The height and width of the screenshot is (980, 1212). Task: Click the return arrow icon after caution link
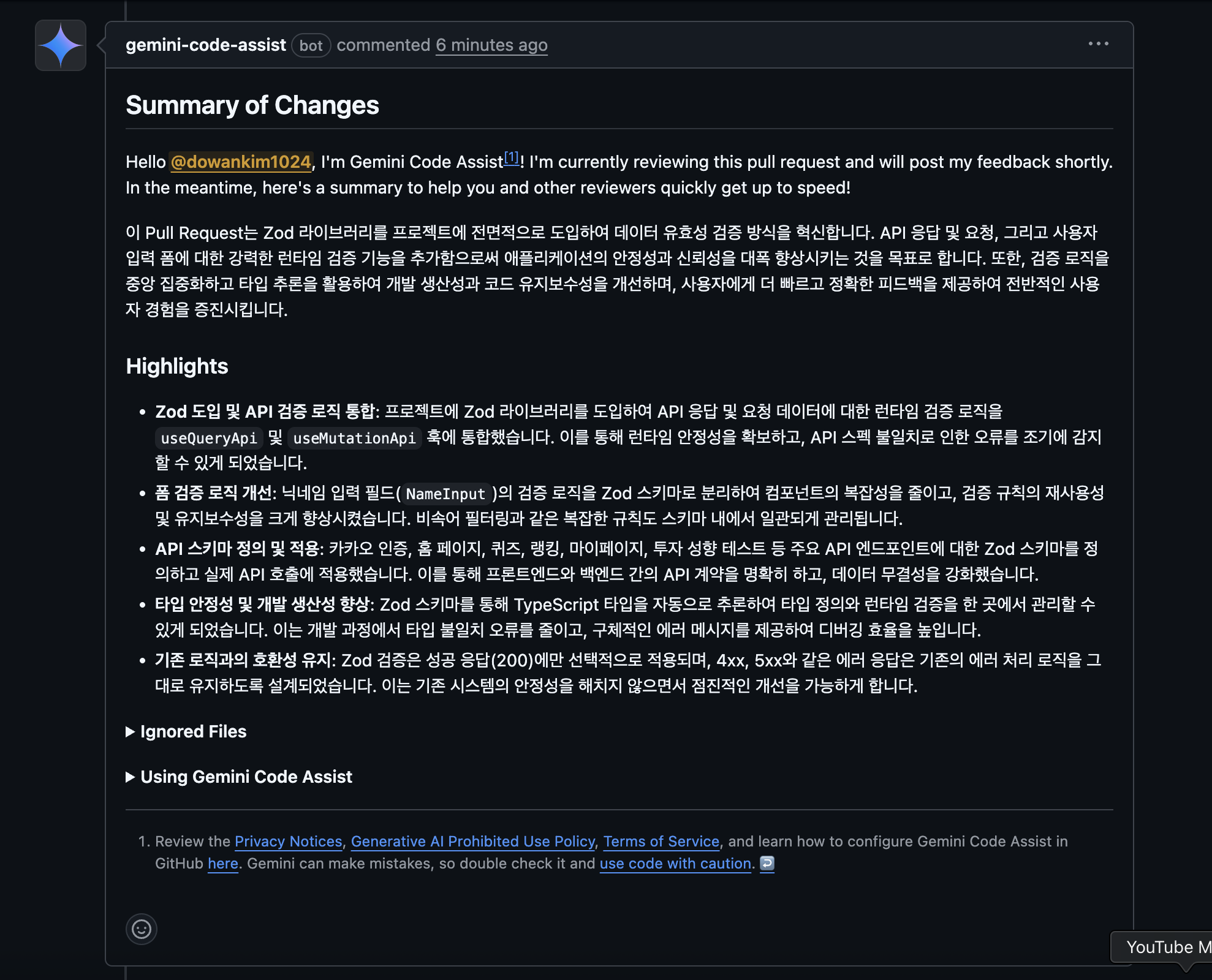(x=766, y=864)
